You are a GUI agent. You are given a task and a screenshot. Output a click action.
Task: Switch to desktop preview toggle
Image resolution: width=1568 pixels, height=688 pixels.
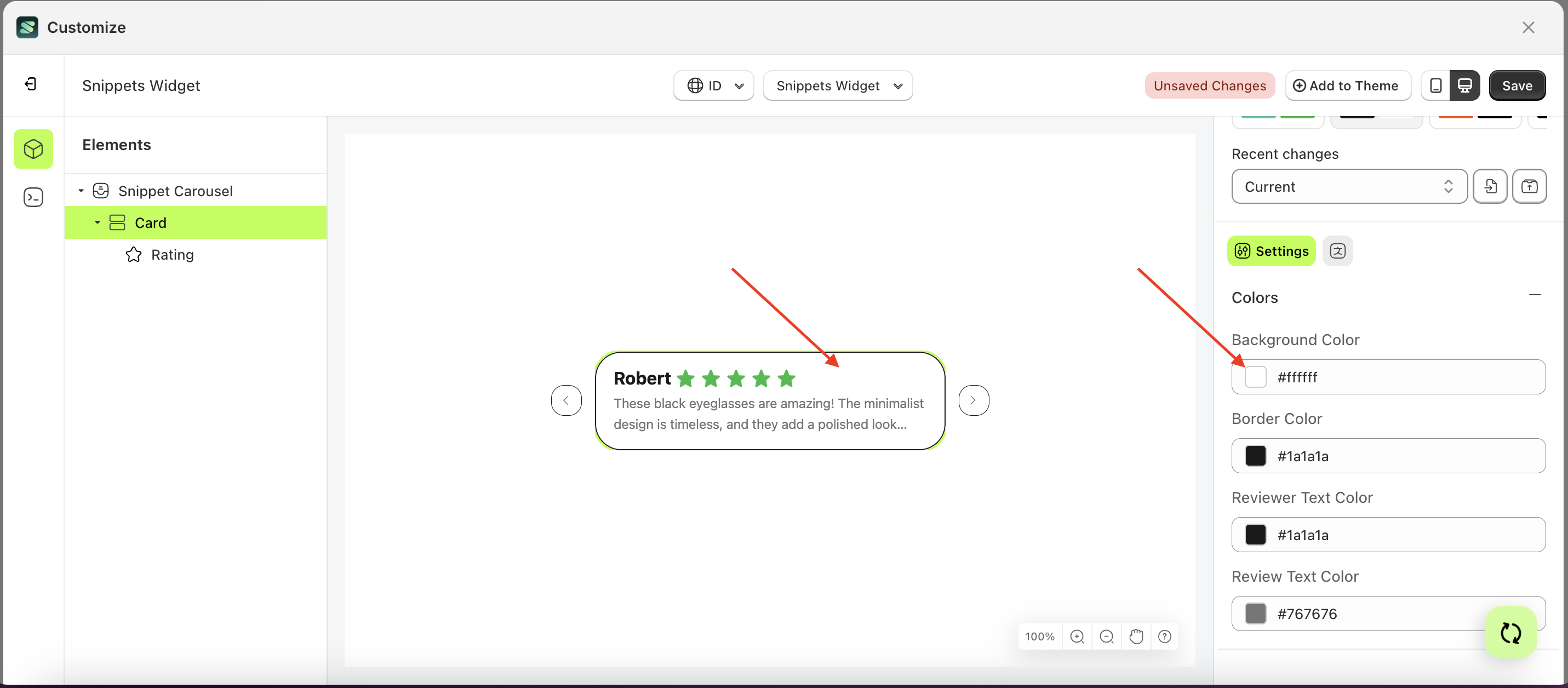[1465, 85]
